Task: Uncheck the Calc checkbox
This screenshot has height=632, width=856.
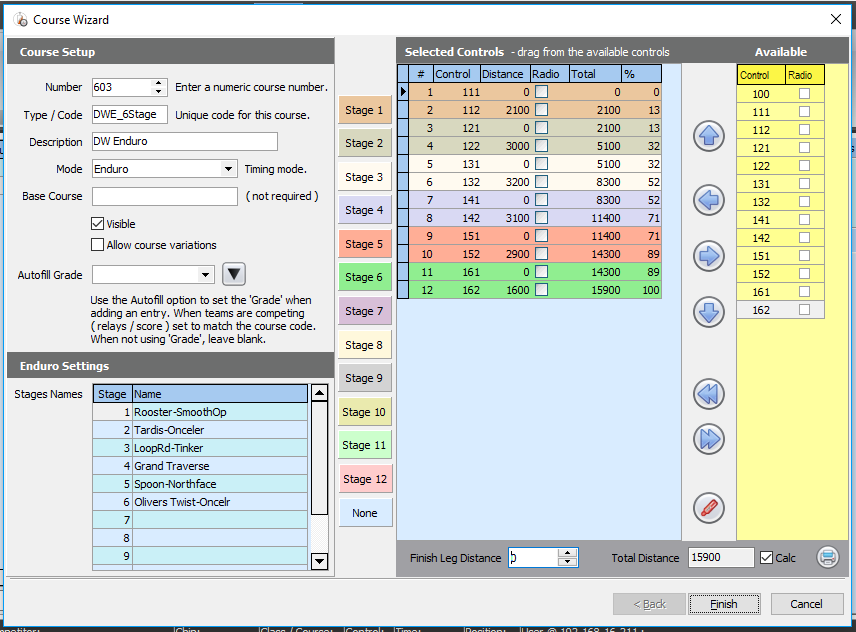Action: [766, 558]
